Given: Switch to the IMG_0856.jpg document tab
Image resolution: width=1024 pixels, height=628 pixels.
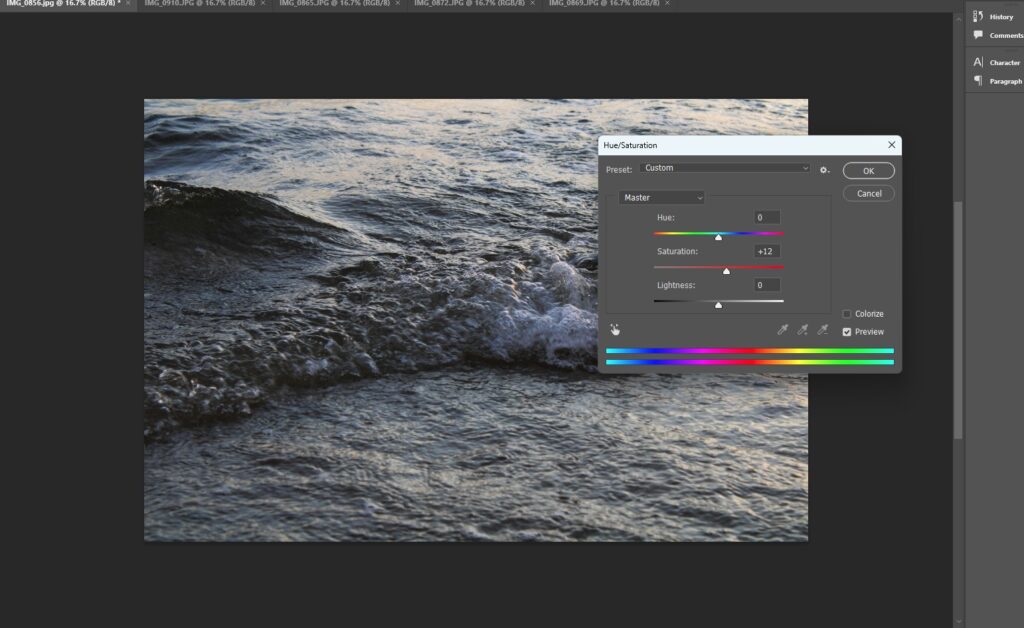Looking at the screenshot, I should pos(63,3).
